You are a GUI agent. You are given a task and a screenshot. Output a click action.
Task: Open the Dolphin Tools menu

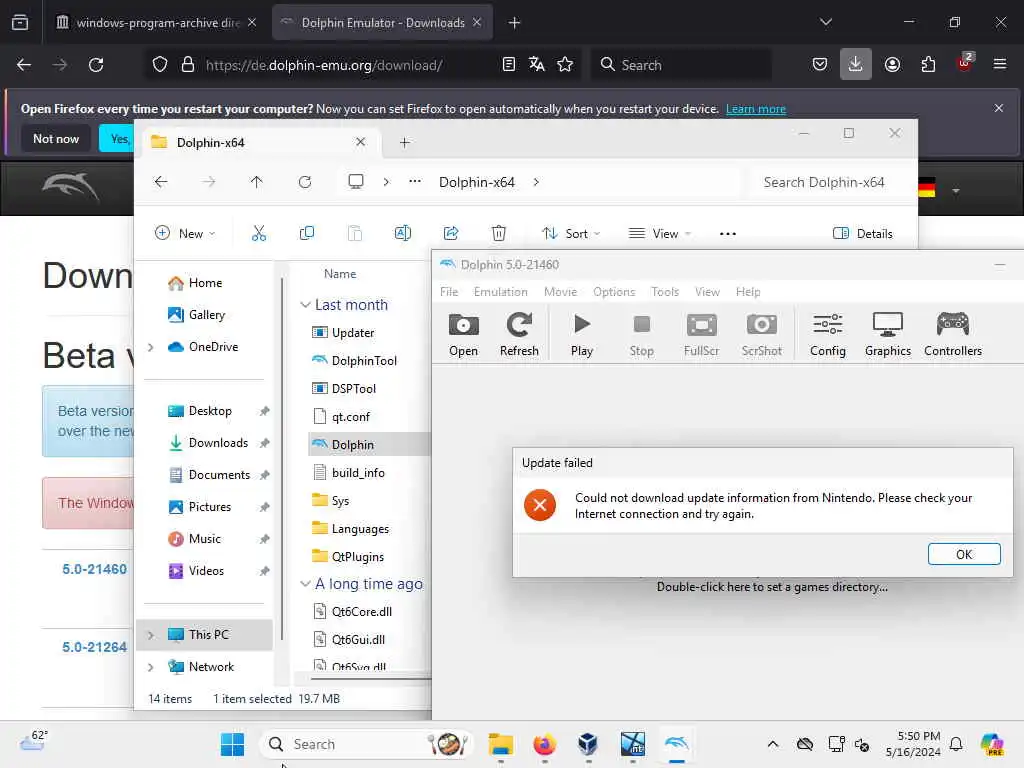[665, 292]
